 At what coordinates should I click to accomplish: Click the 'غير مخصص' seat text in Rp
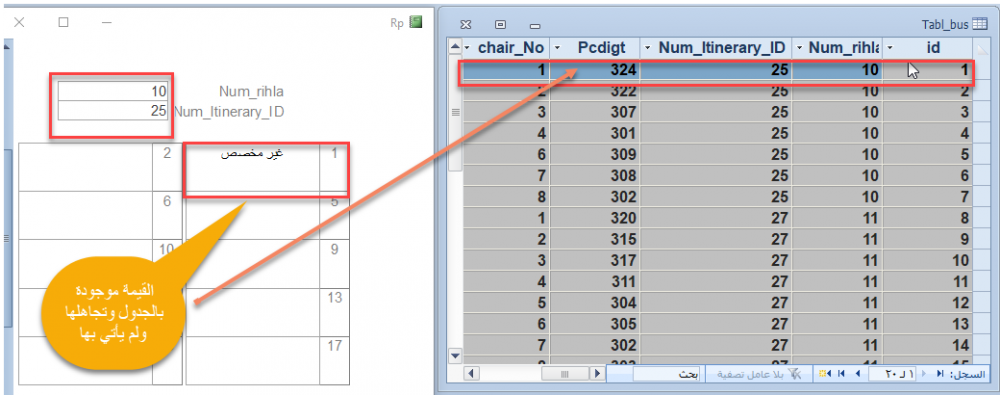[x=252, y=154]
